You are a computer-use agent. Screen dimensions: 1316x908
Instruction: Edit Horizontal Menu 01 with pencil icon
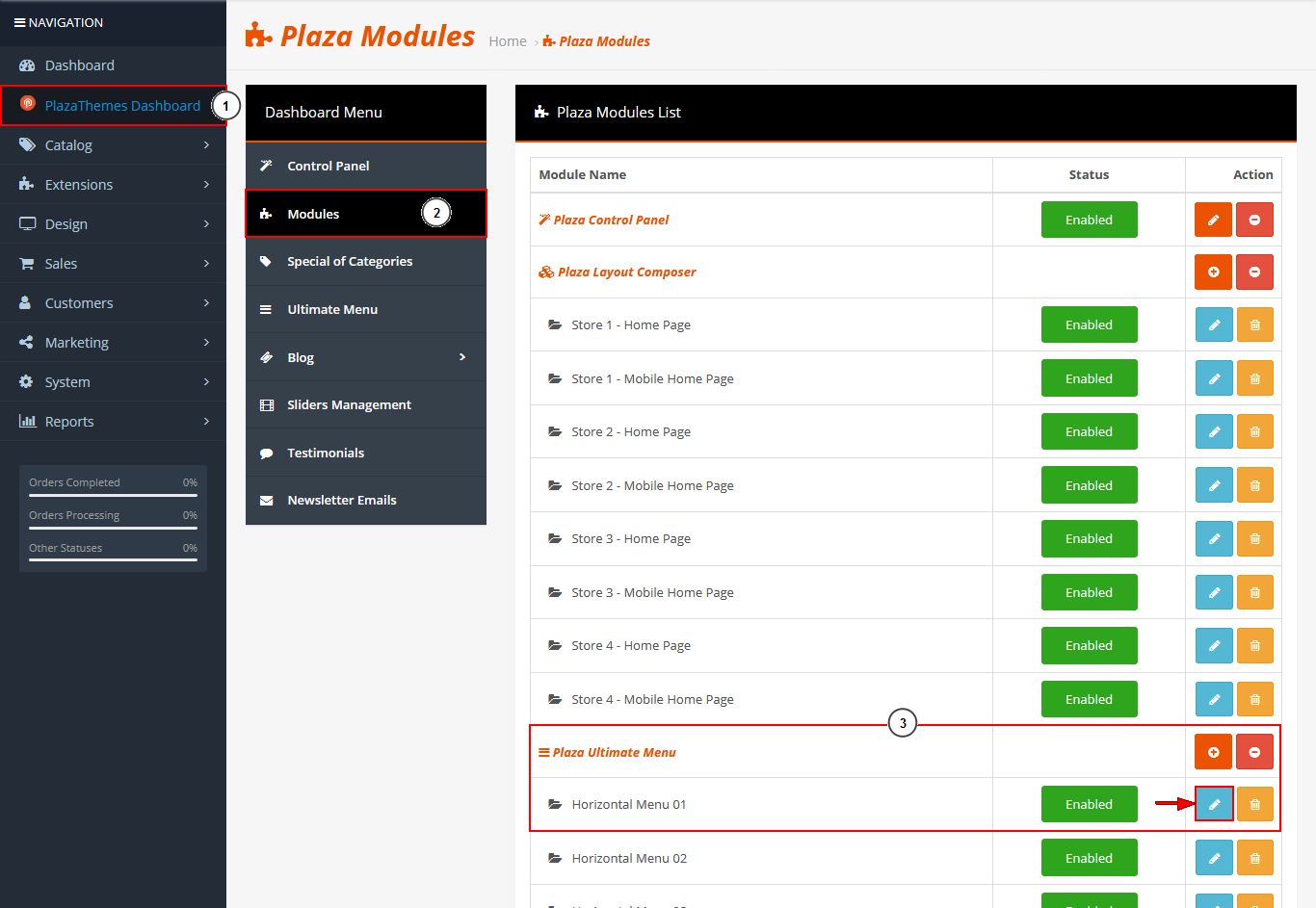[1214, 804]
